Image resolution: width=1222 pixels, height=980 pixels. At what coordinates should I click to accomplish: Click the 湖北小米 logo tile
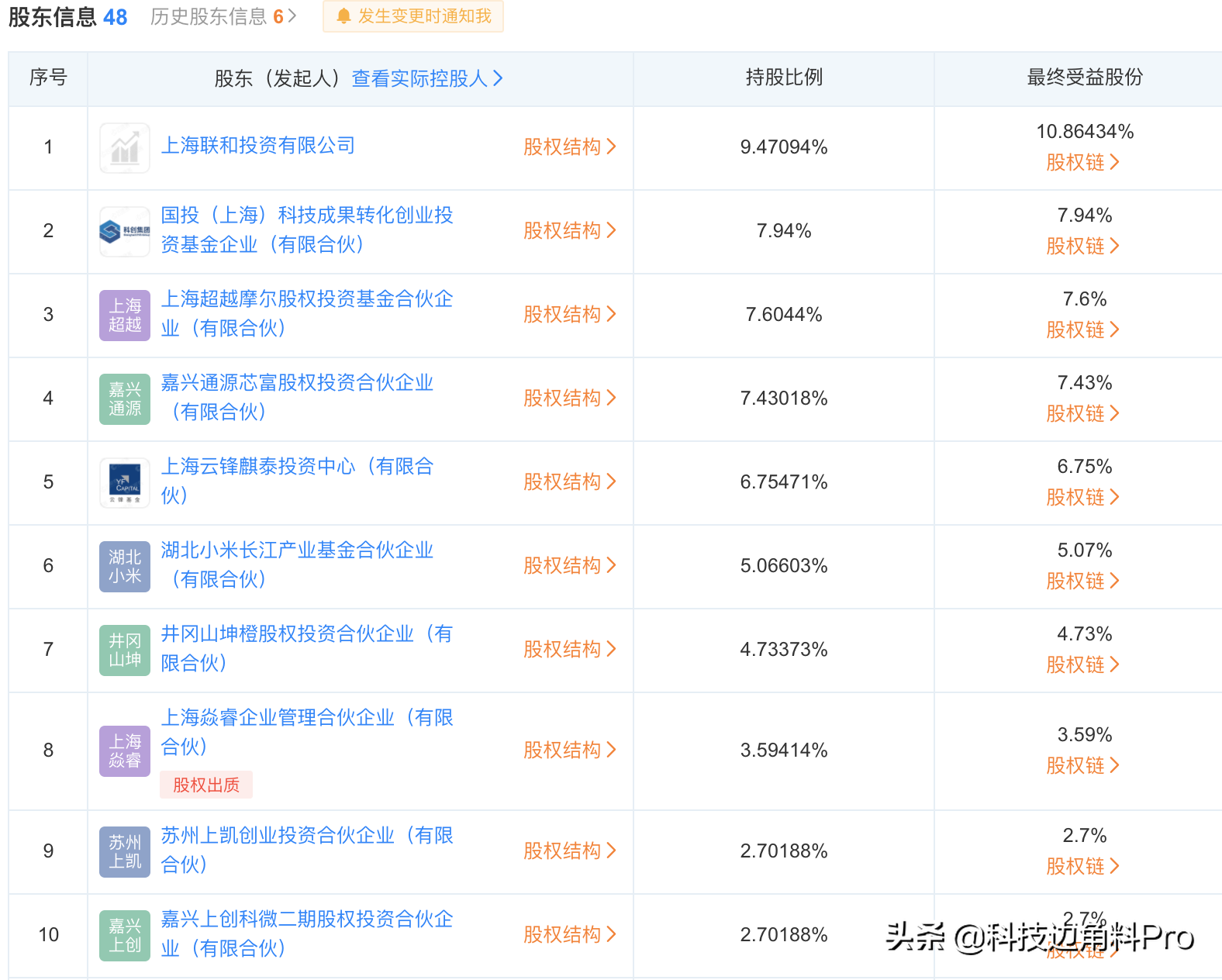(x=125, y=566)
